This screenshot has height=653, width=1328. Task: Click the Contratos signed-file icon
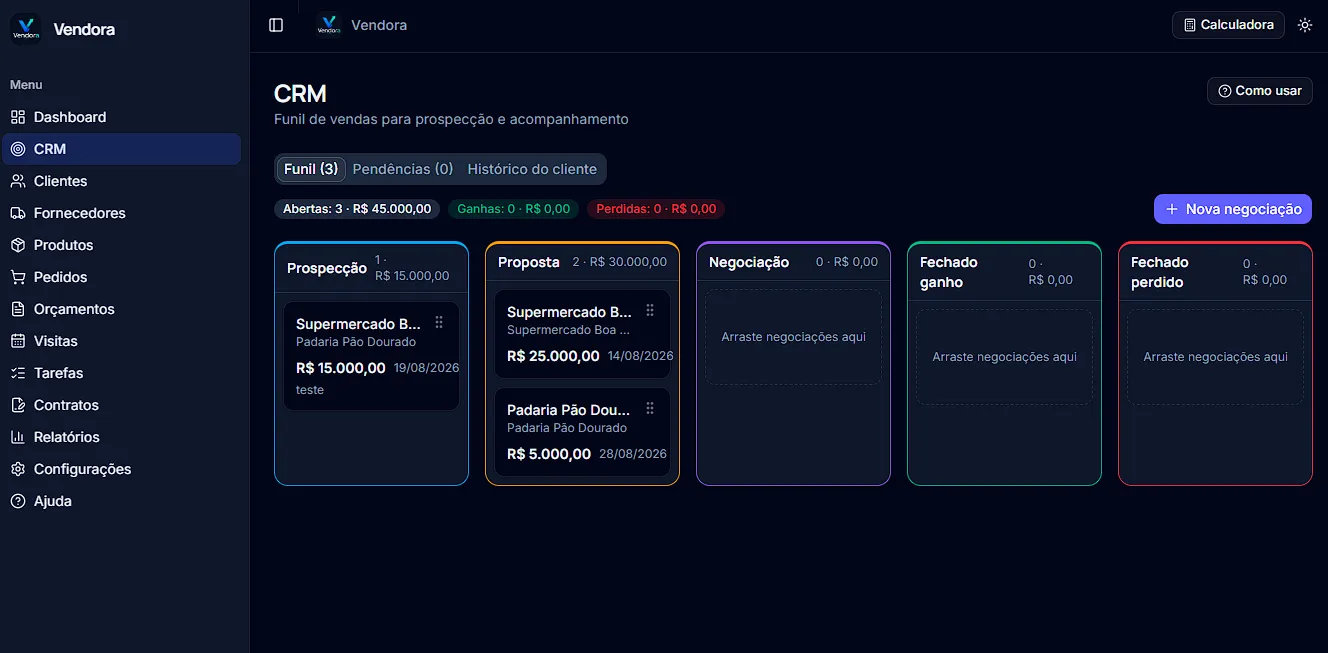(18, 405)
